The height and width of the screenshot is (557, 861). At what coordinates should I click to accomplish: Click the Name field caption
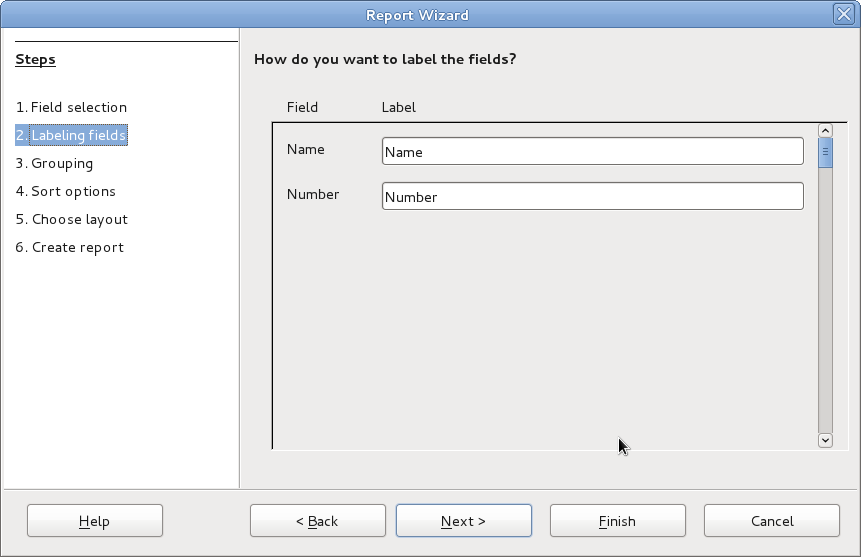point(306,149)
